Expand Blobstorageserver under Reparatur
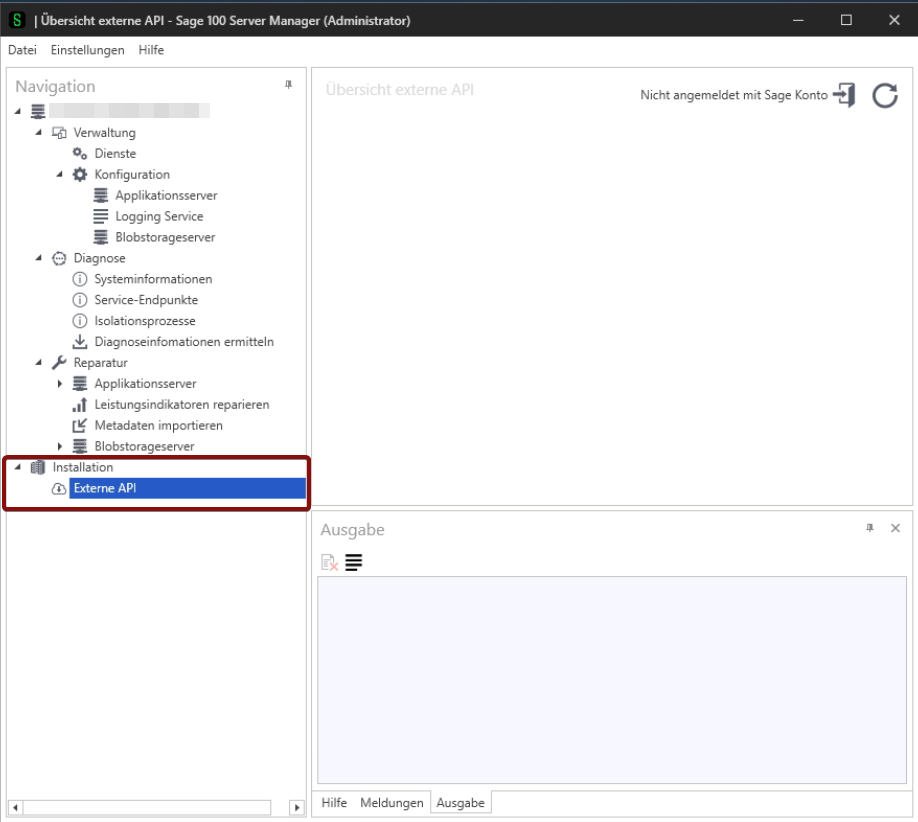Viewport: 918px width, 822px height. pyautogui.click(x=60, y=446)
